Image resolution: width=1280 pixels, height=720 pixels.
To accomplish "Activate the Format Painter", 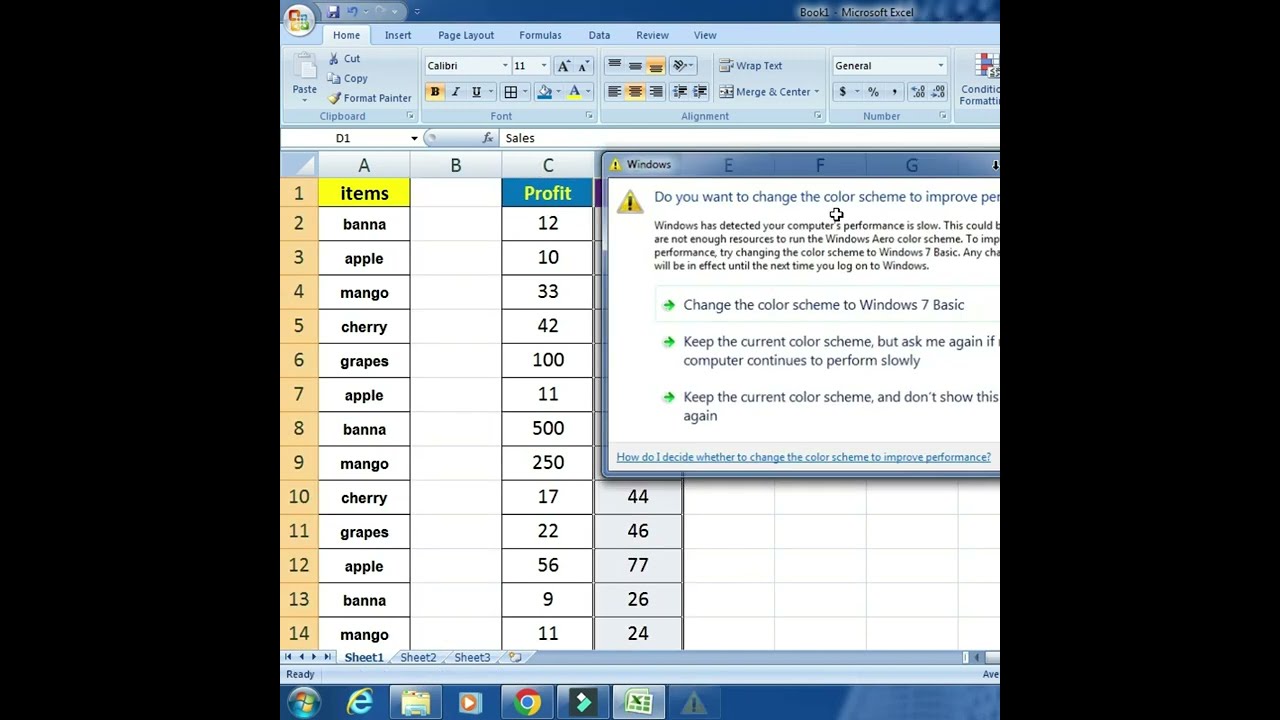I will (369, 98).
